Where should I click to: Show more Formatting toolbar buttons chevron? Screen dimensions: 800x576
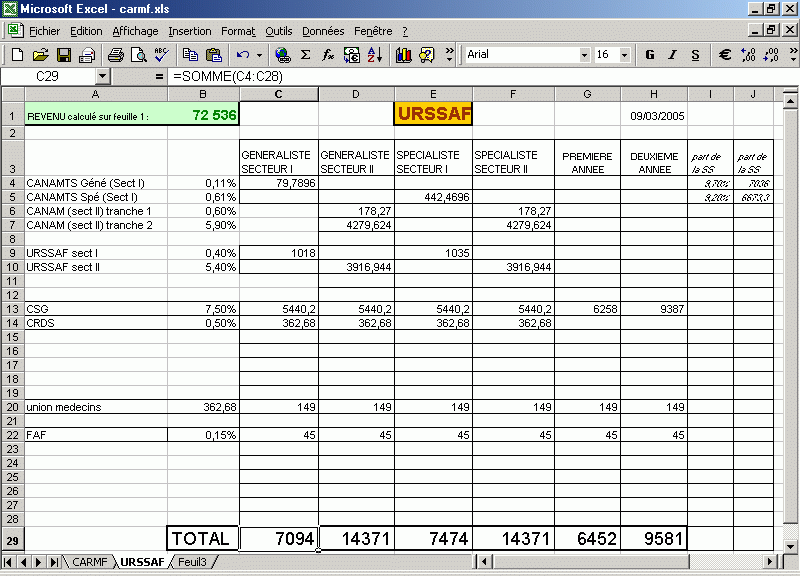click(793, 55)
